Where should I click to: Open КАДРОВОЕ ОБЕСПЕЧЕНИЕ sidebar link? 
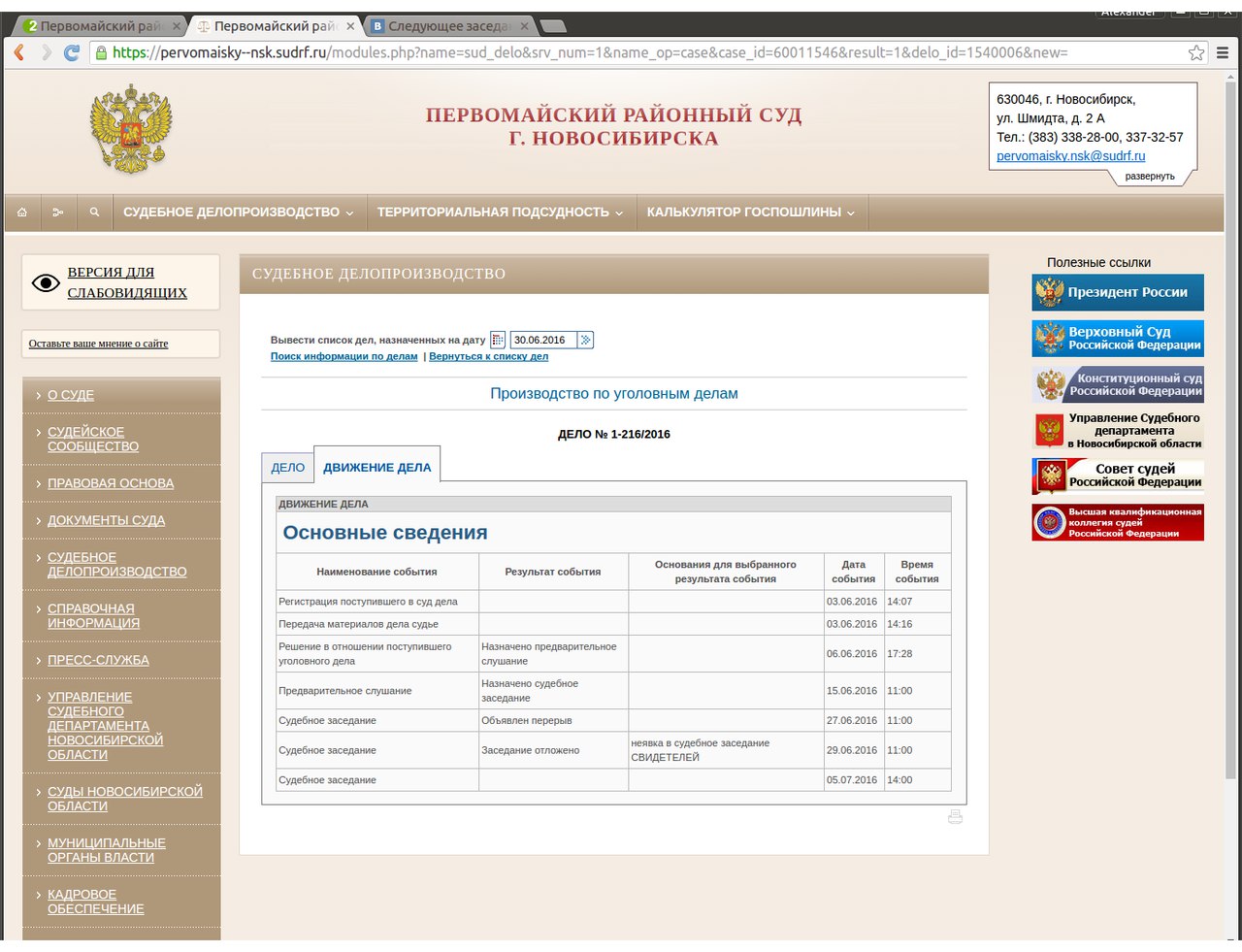pyautogui.click(x=95, y=902)
